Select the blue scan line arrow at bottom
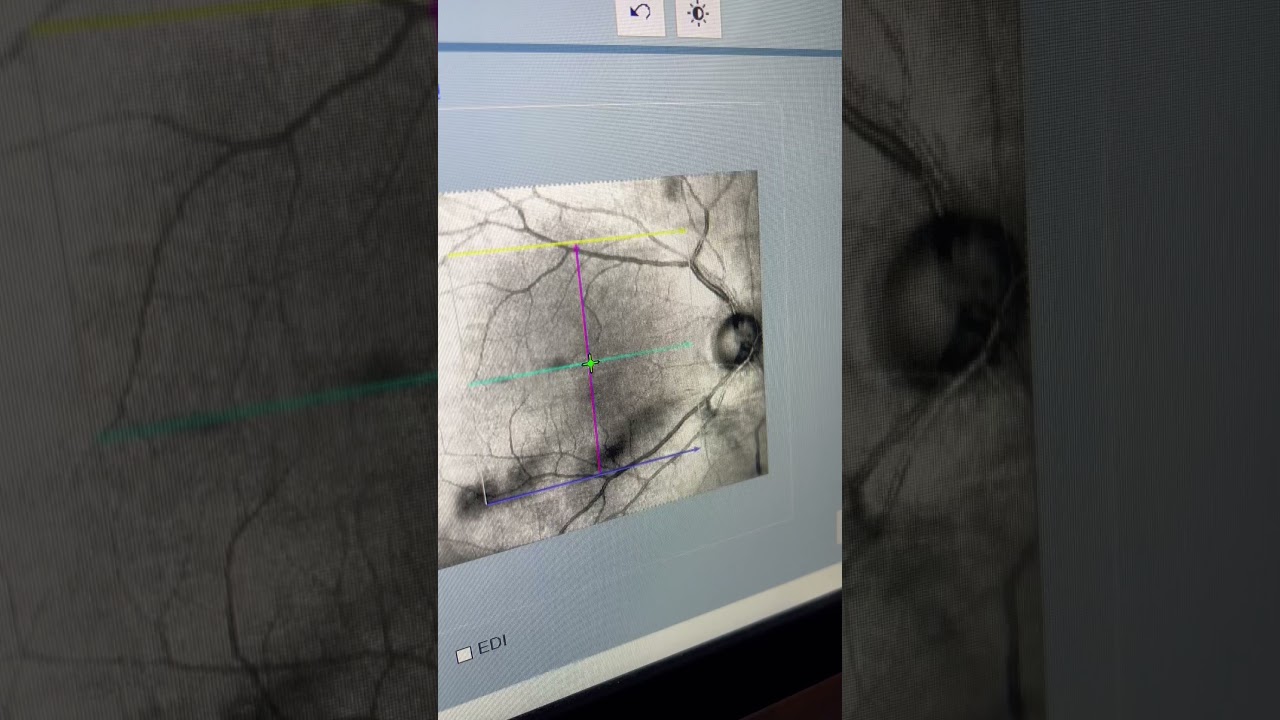Image resolution: width=1280 pixels, height=720 pixels. 592,477
